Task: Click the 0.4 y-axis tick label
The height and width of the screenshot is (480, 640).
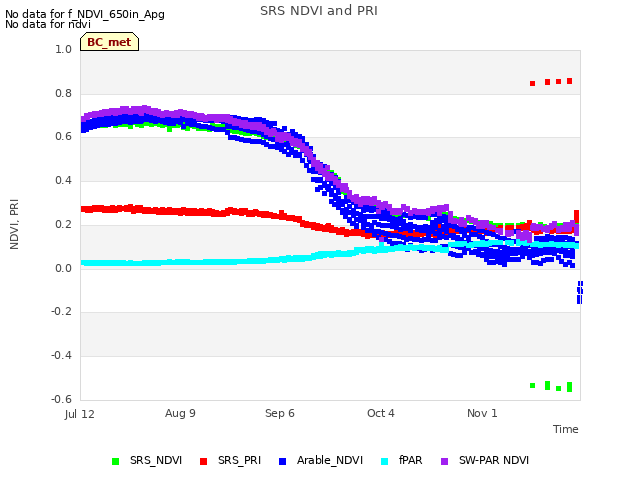Action: tap(63, 181)
